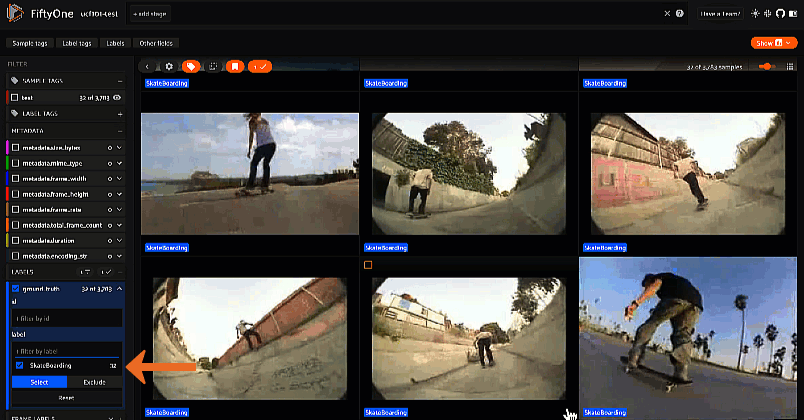Expand metadata.mime_type filter chevron

pos(119,164)
